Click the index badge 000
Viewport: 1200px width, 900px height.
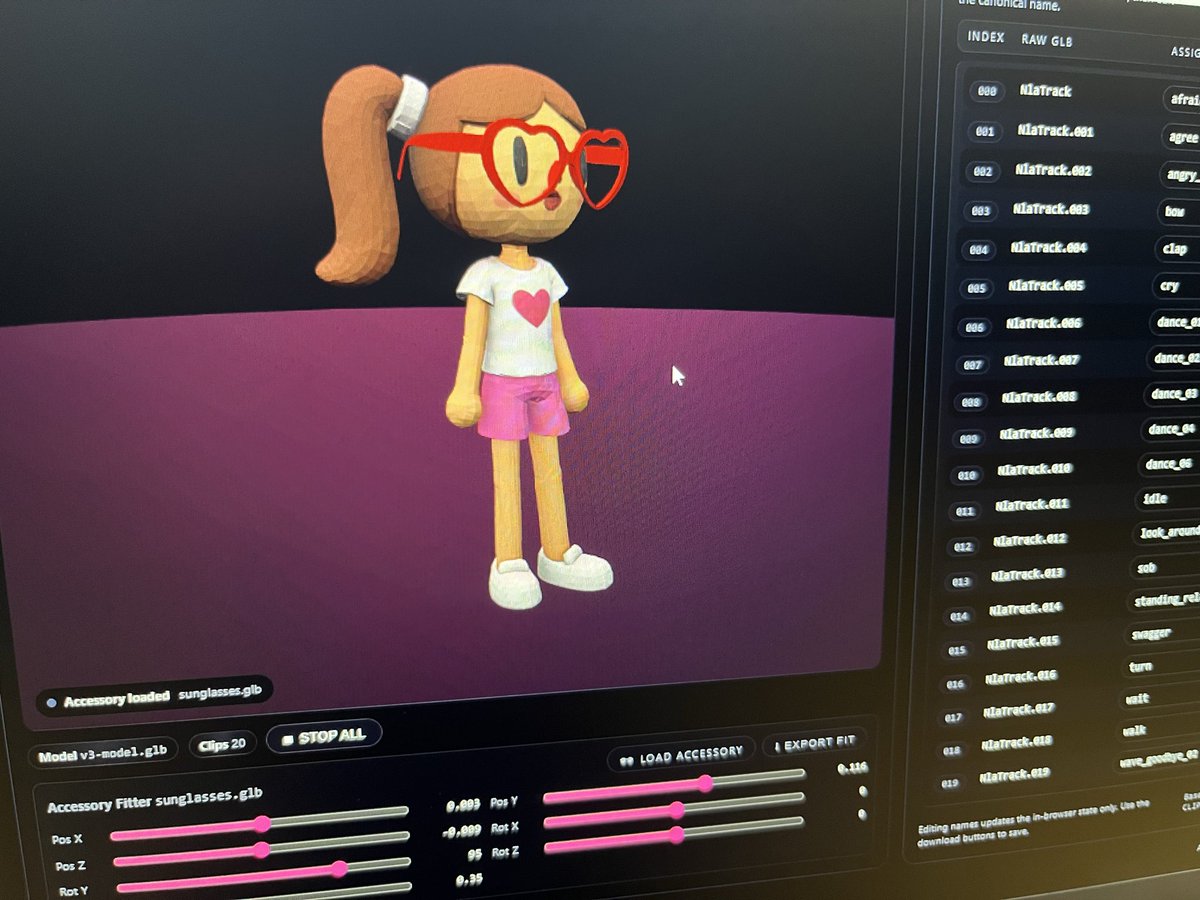point(987,91)
